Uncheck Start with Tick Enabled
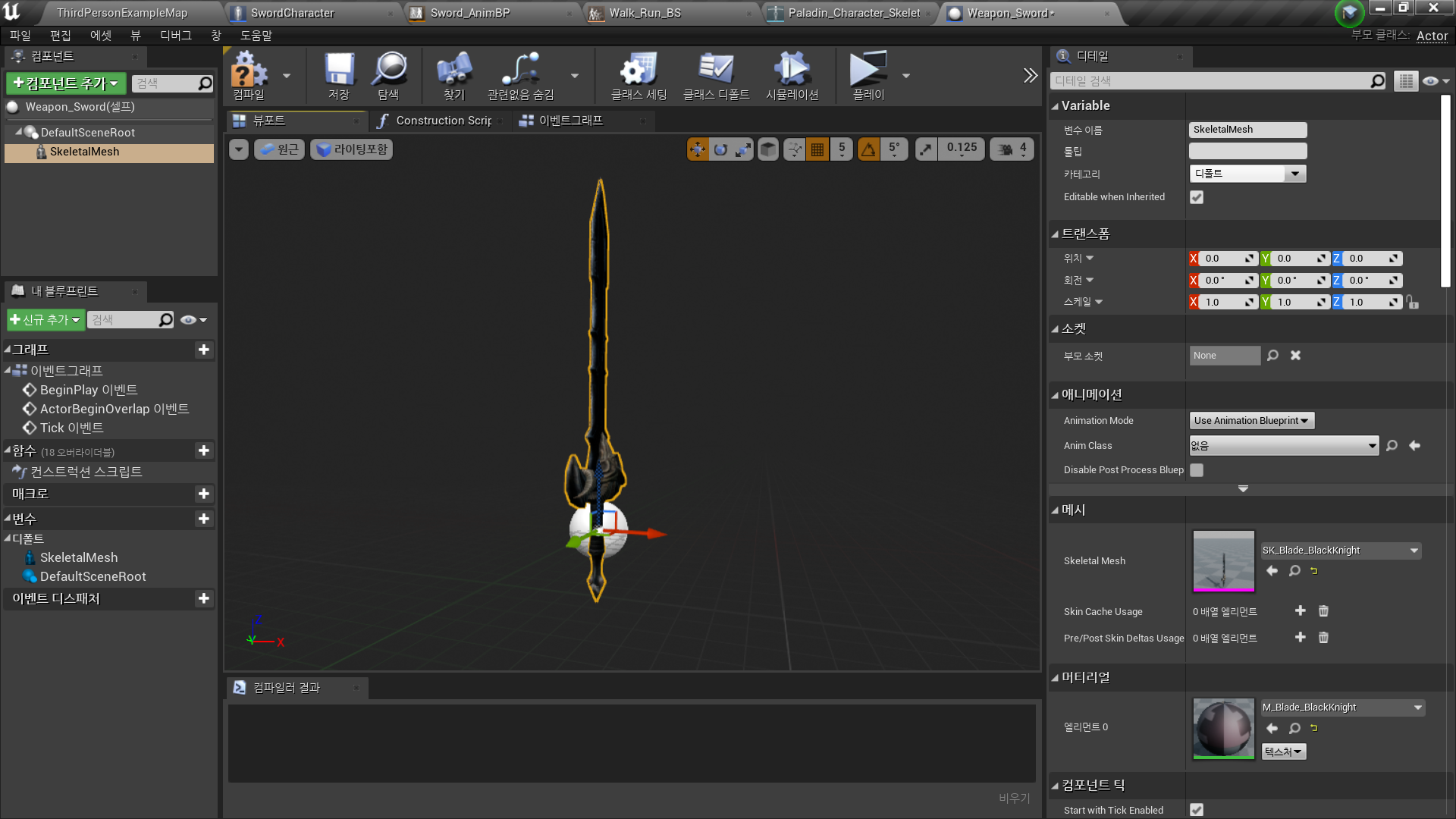This screenshot has width=1456, height=819. click(x=1197, y=809)
